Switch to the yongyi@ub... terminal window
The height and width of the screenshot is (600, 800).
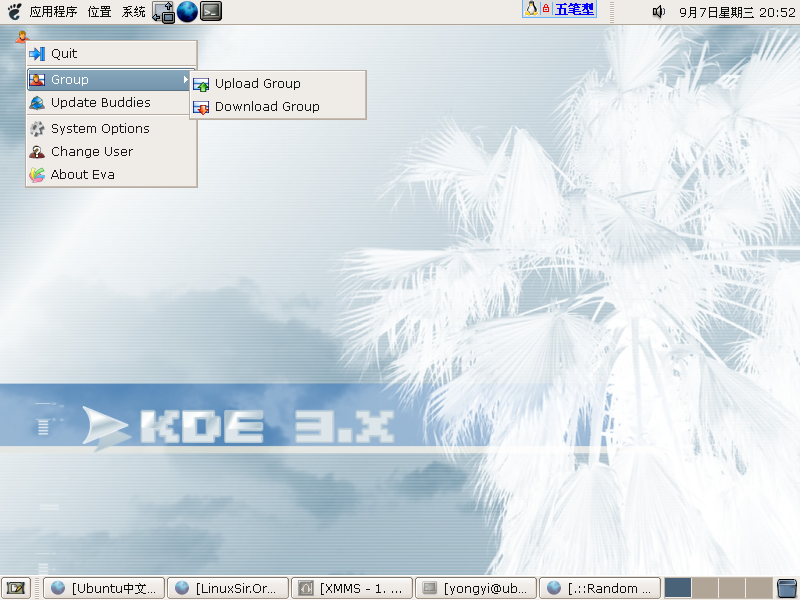476,588
